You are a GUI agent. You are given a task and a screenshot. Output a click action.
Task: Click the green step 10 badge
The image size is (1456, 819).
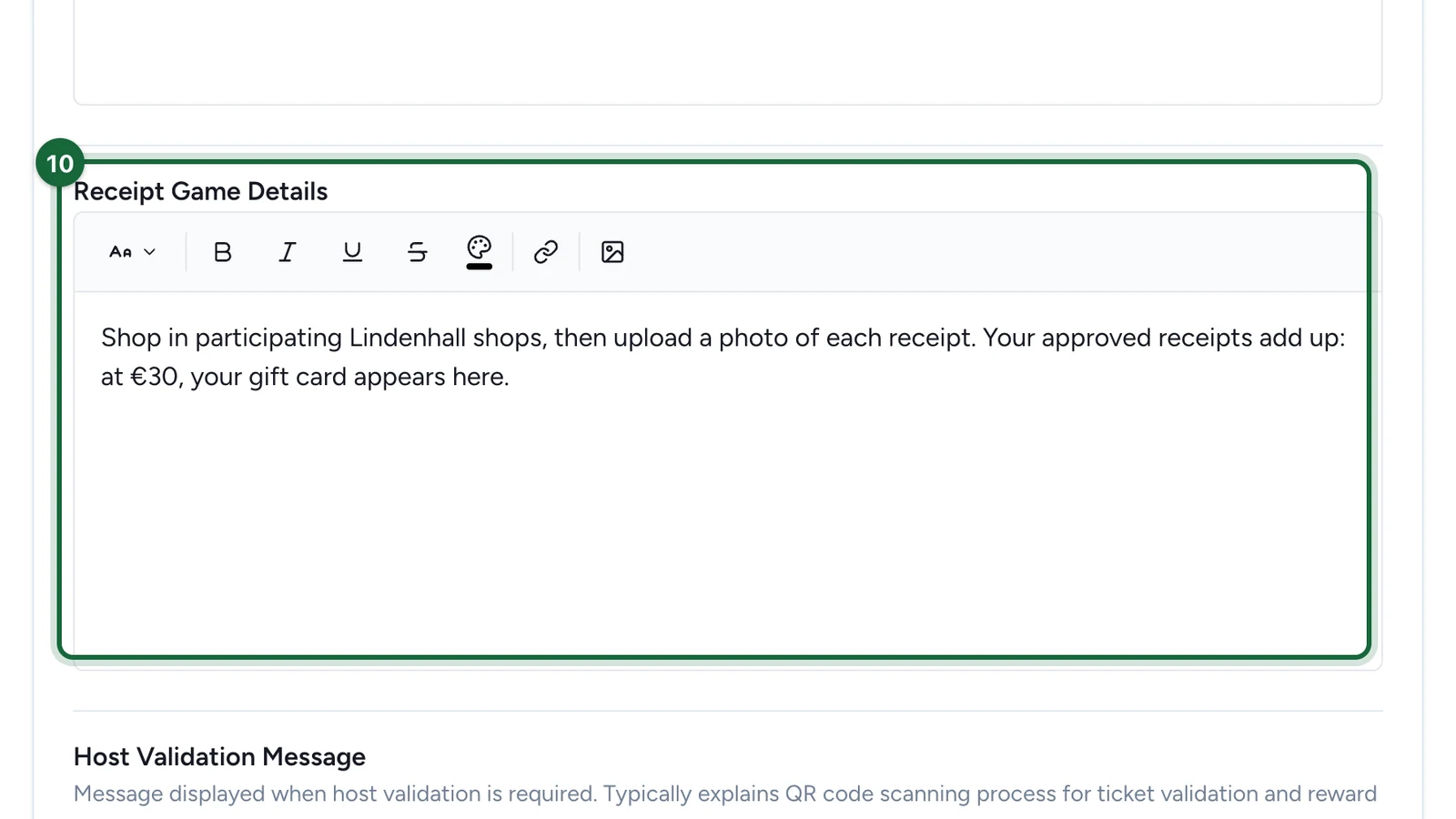(60, 163)
